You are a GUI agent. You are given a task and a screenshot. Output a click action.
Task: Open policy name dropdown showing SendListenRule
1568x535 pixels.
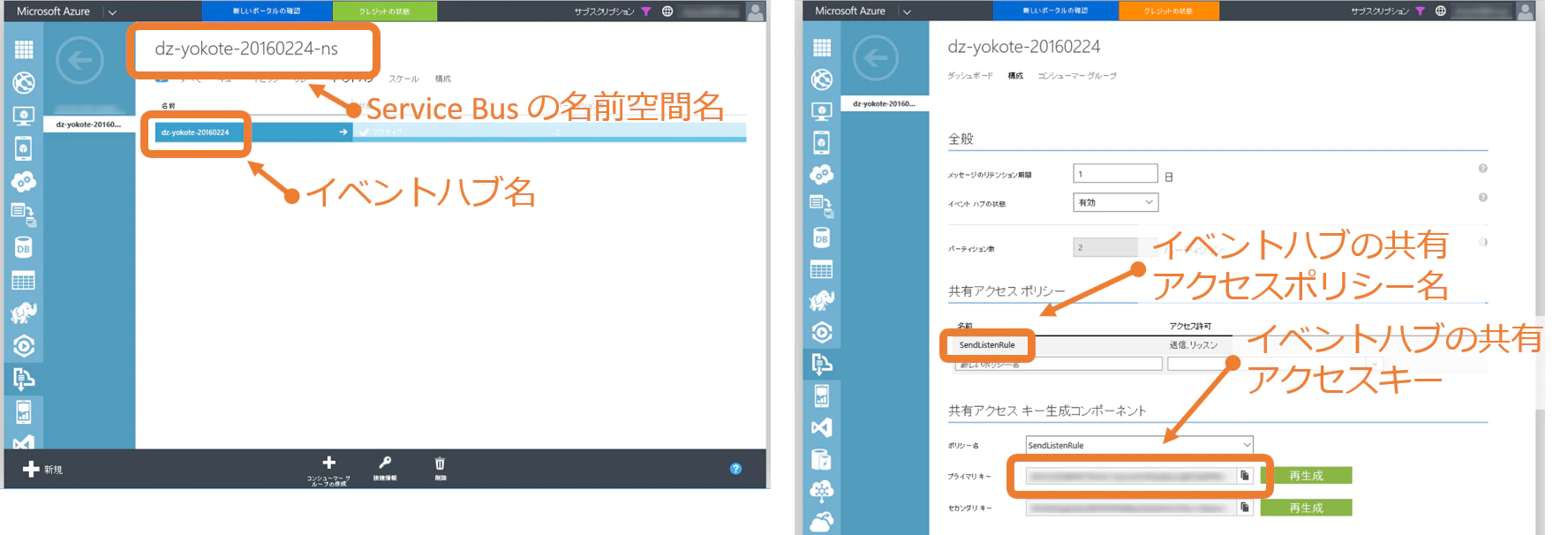click(x=1139, y=445)
